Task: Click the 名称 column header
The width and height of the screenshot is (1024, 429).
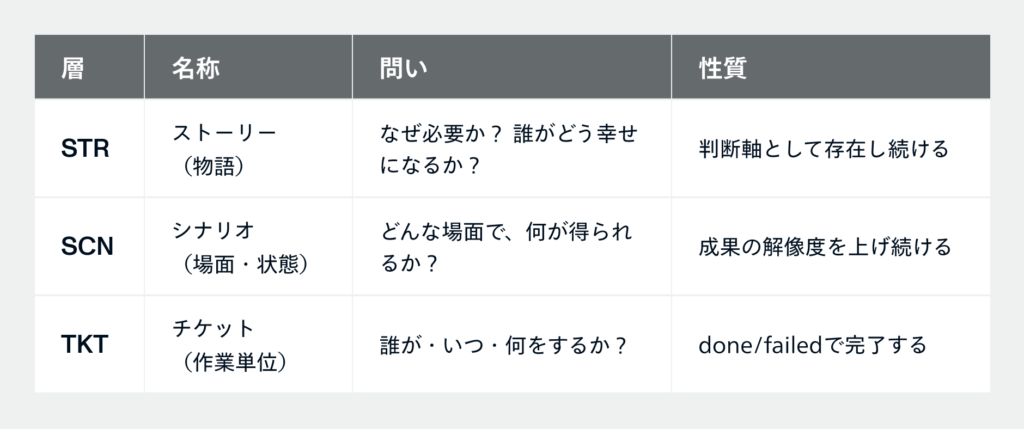Action: [195, 68]
